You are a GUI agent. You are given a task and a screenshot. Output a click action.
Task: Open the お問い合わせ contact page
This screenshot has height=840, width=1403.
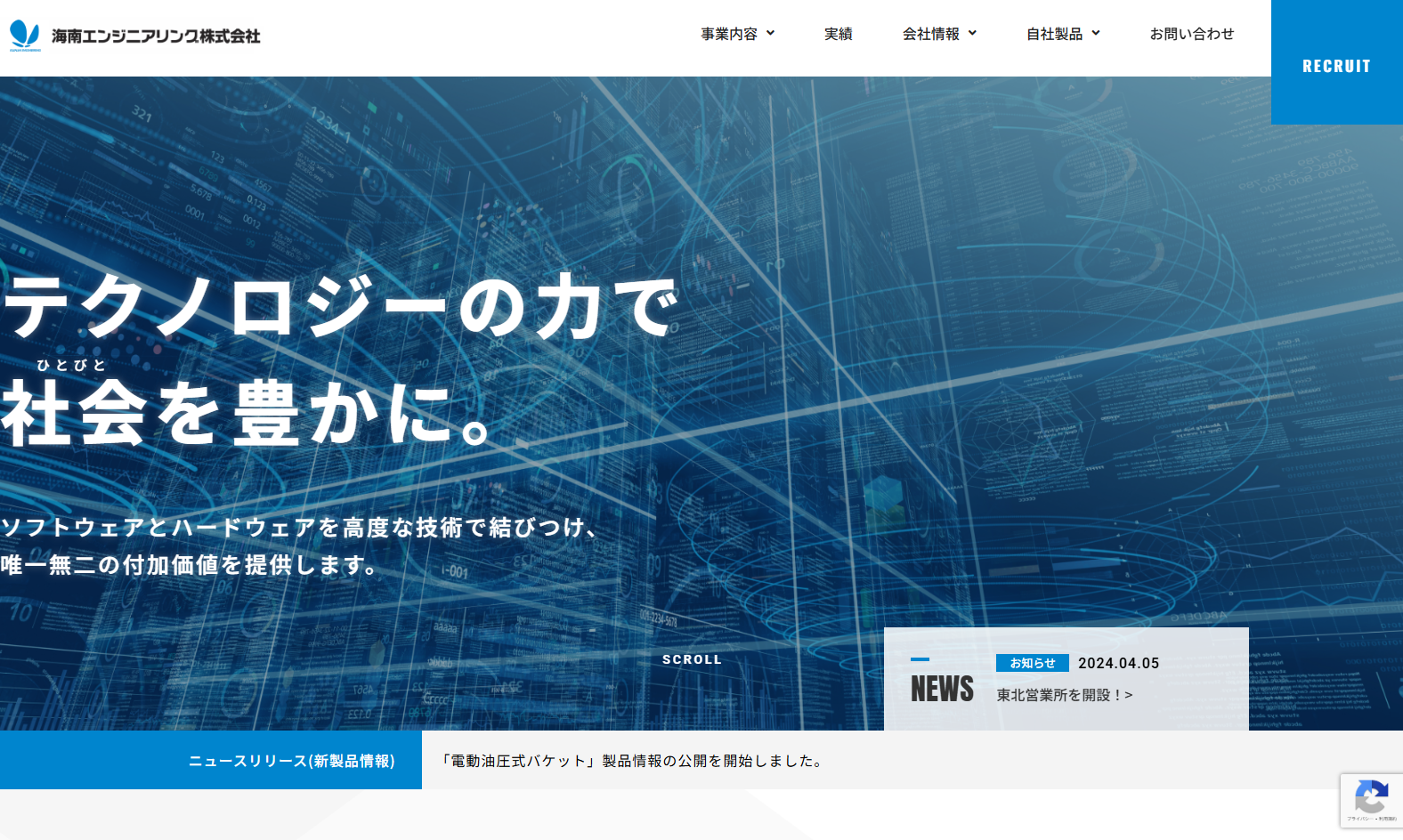tap(1191, 34)
